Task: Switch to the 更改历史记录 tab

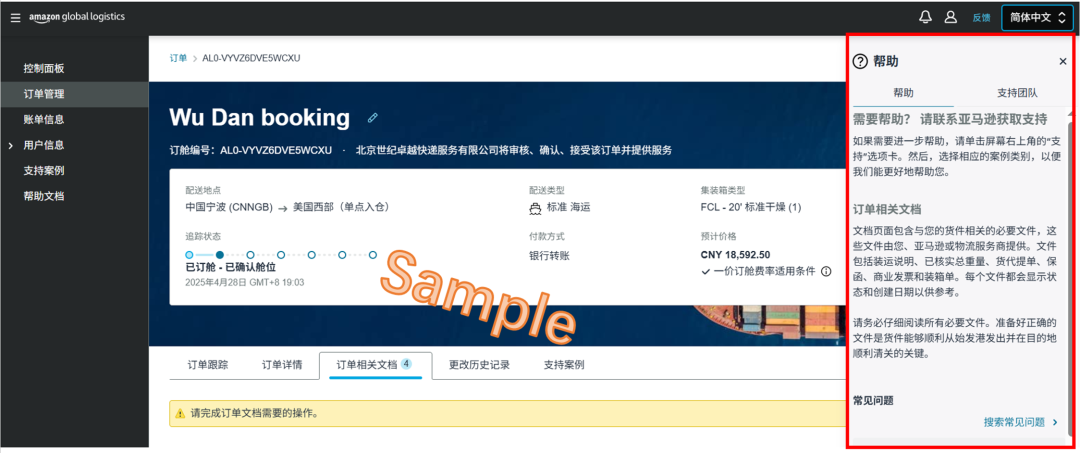Action: click(479, 365)
